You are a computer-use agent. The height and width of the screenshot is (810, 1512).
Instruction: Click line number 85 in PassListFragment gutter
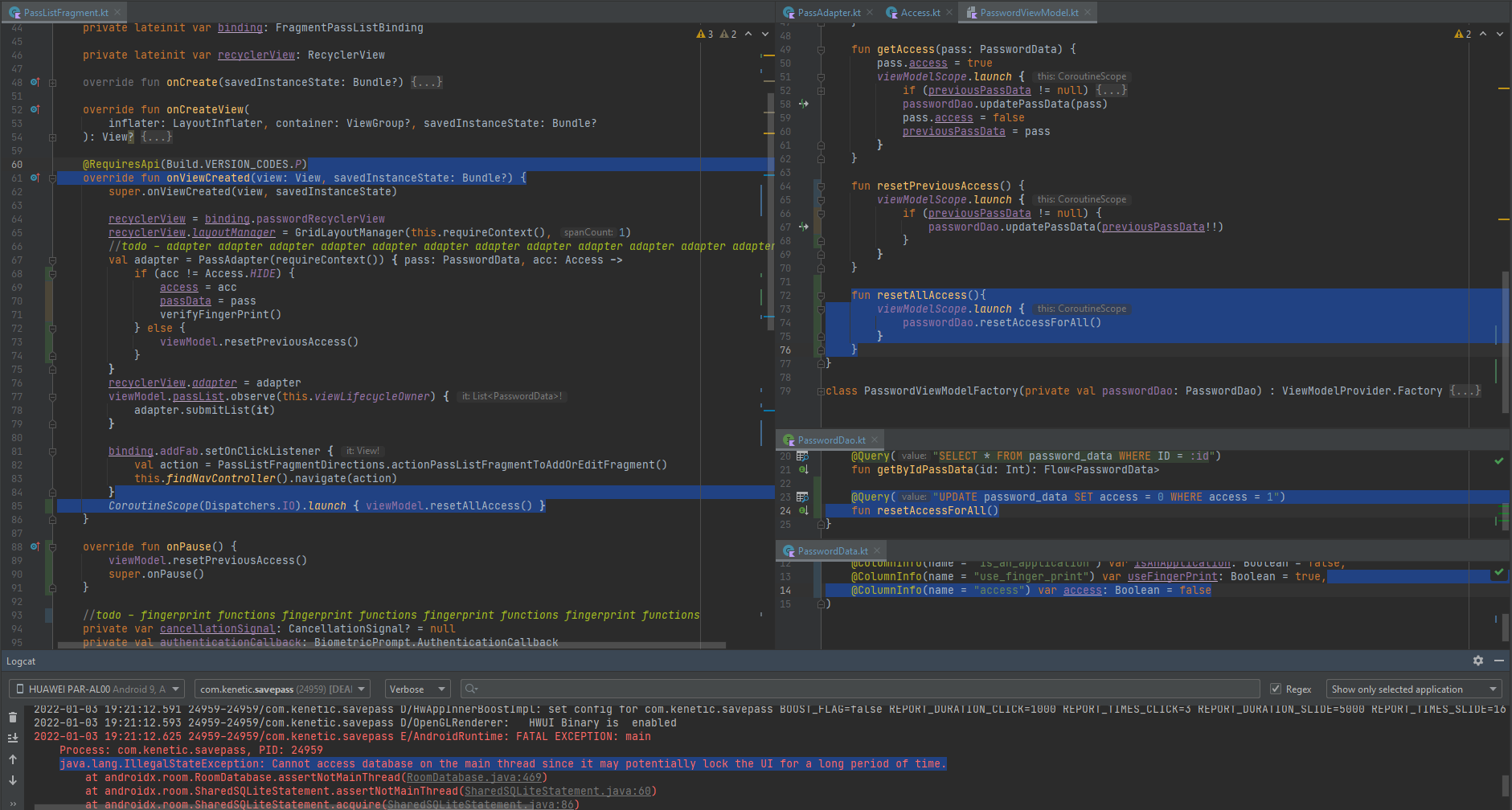17,505
